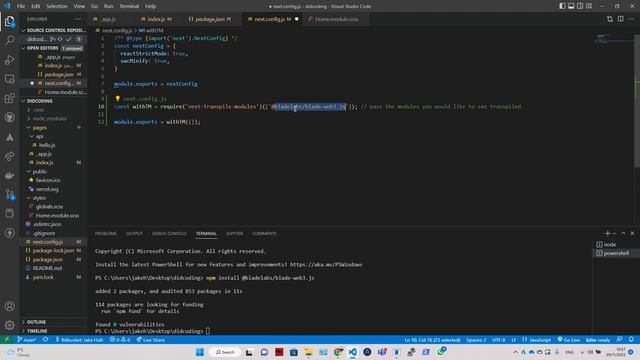Open editor More Actions ellipsis
640x360 pixels.
tap(631, 19)
